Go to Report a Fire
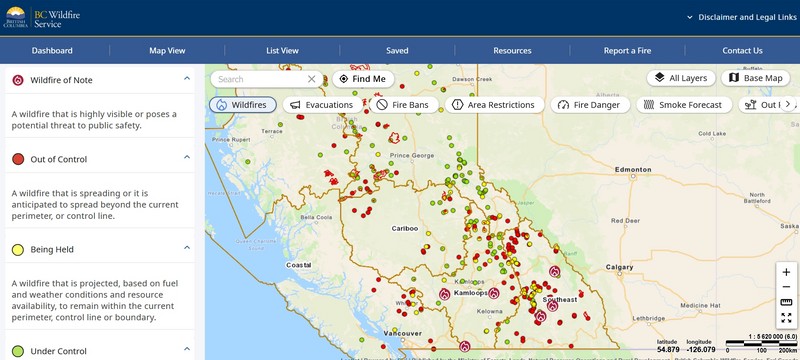 point(627,50)
